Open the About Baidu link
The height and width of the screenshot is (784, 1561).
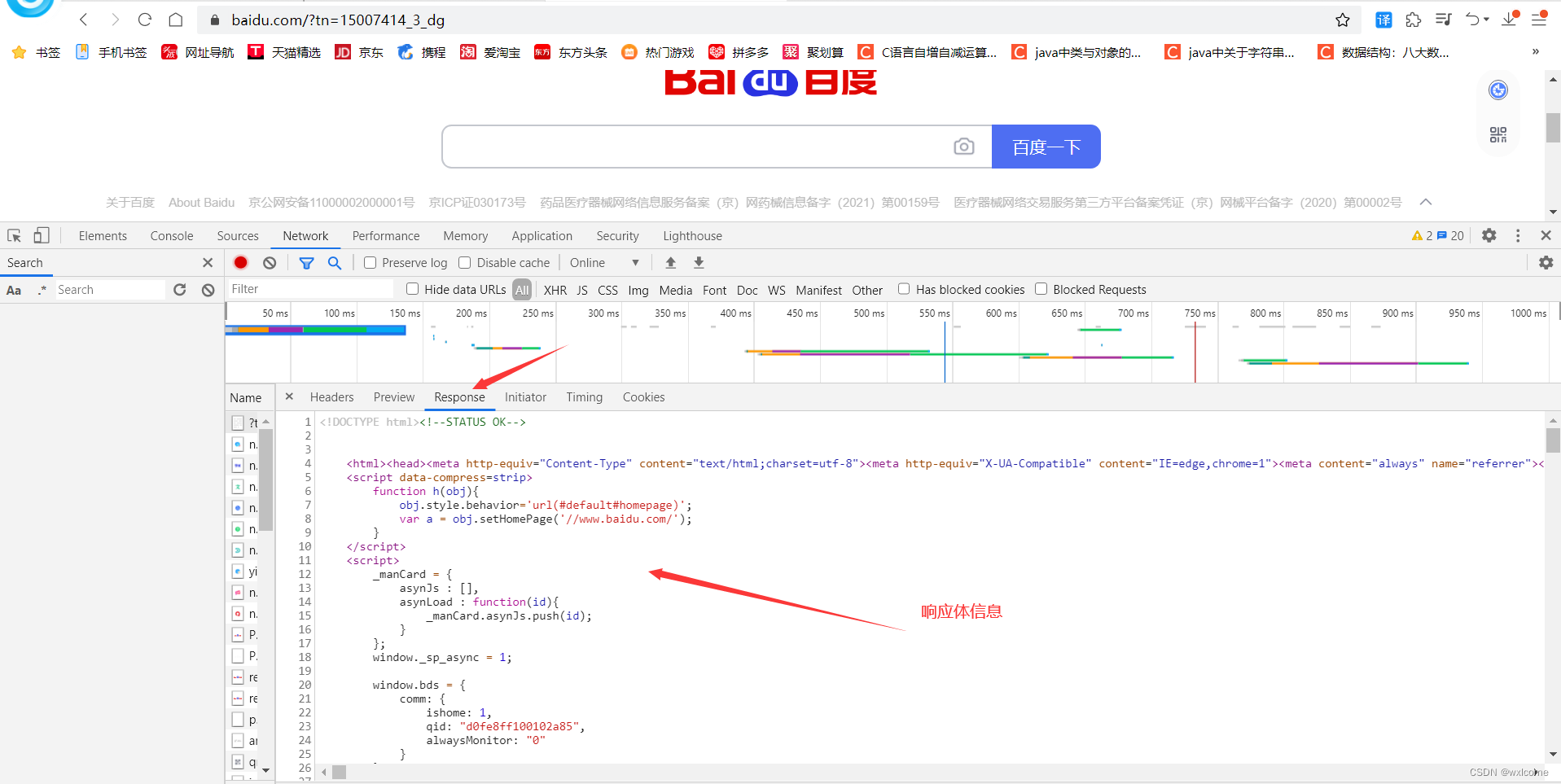click(201, 202)
